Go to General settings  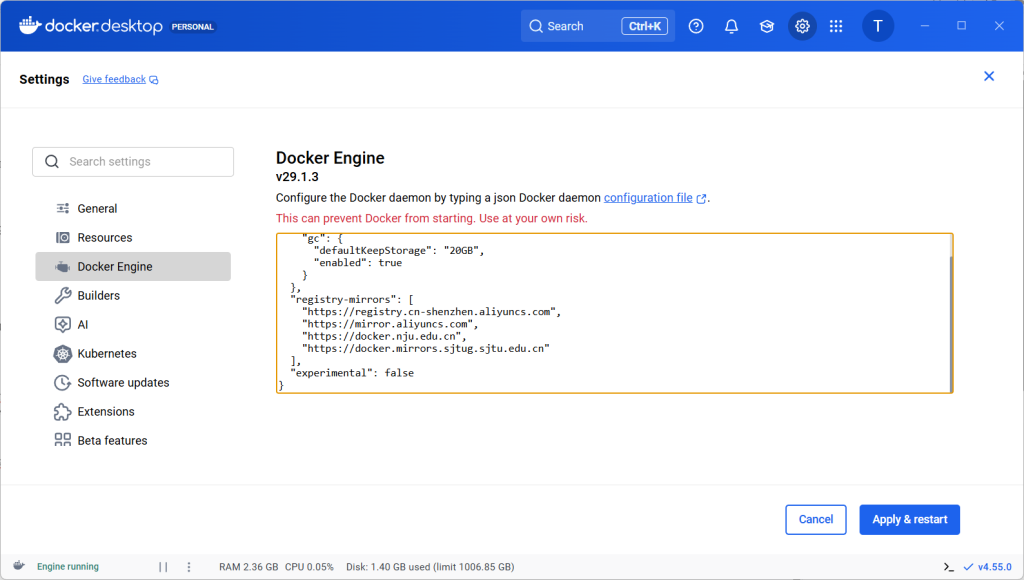coord(97,209)
